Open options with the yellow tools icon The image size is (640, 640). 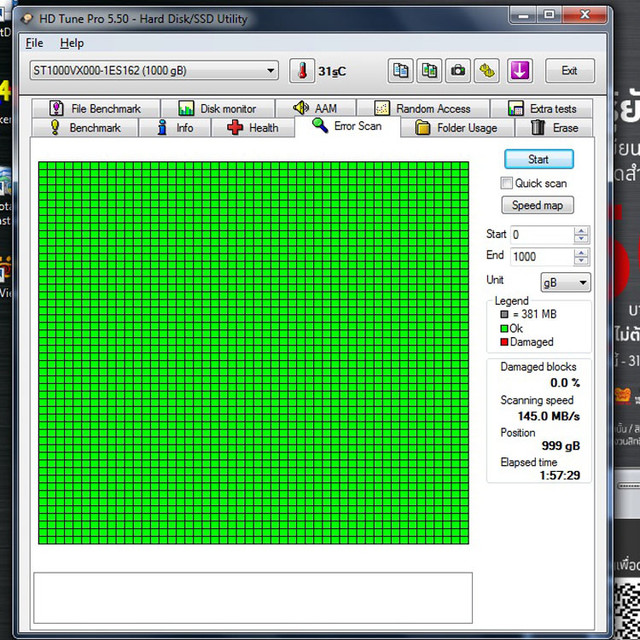click(x=487, y=71)
